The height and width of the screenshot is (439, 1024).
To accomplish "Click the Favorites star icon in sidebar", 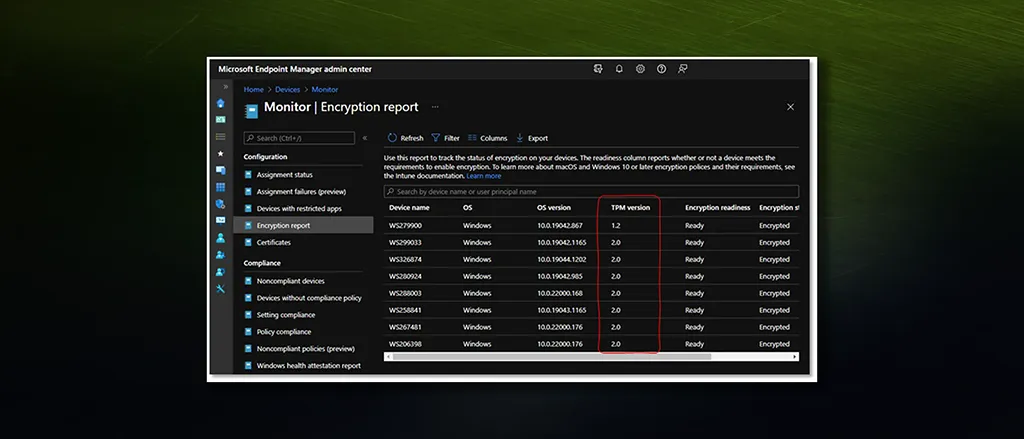I will point(221,154).
